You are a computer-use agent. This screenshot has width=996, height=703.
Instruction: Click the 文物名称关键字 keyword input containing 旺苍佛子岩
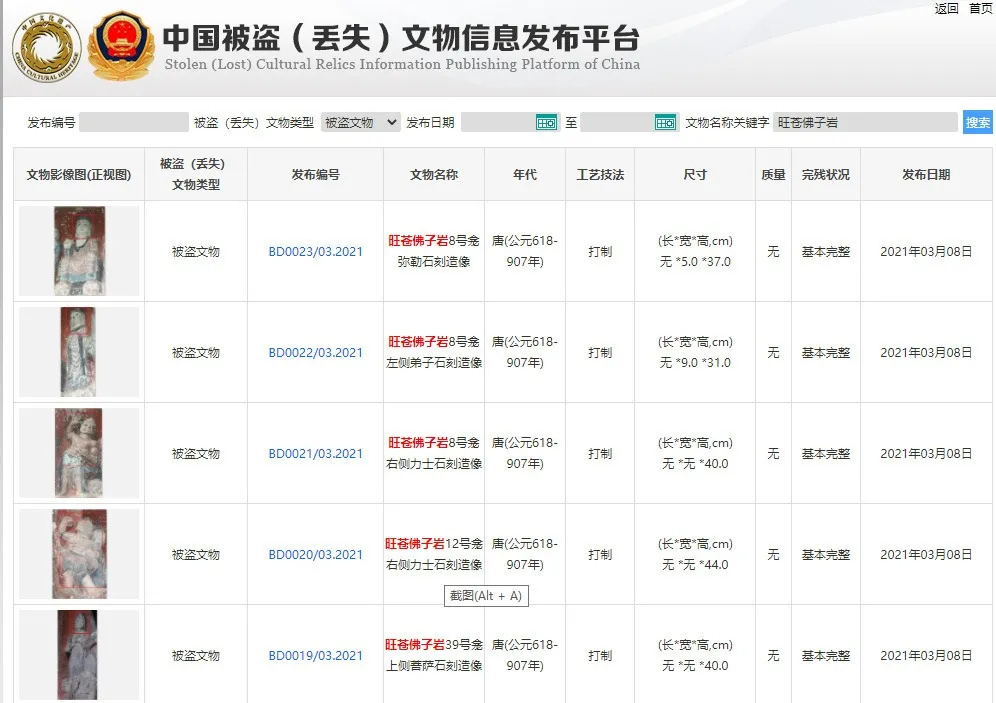tap(863, 122)
